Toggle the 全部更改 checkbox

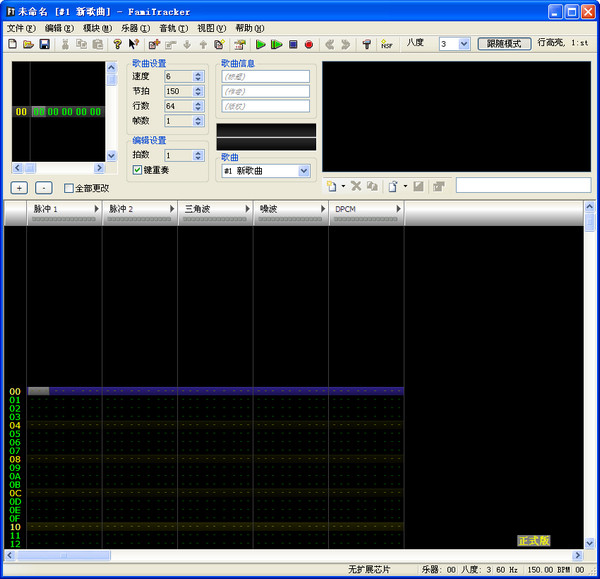coord(69,188)
